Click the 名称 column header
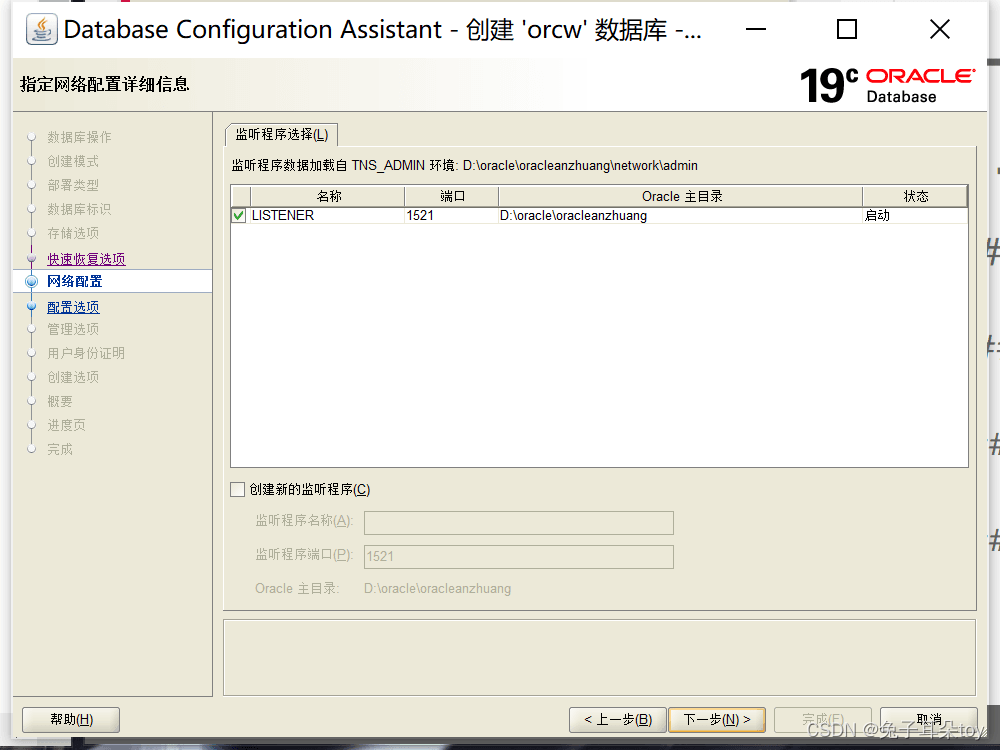Image resolution: width=1000 pixels, height=750 pixels. tap(328, 196)
